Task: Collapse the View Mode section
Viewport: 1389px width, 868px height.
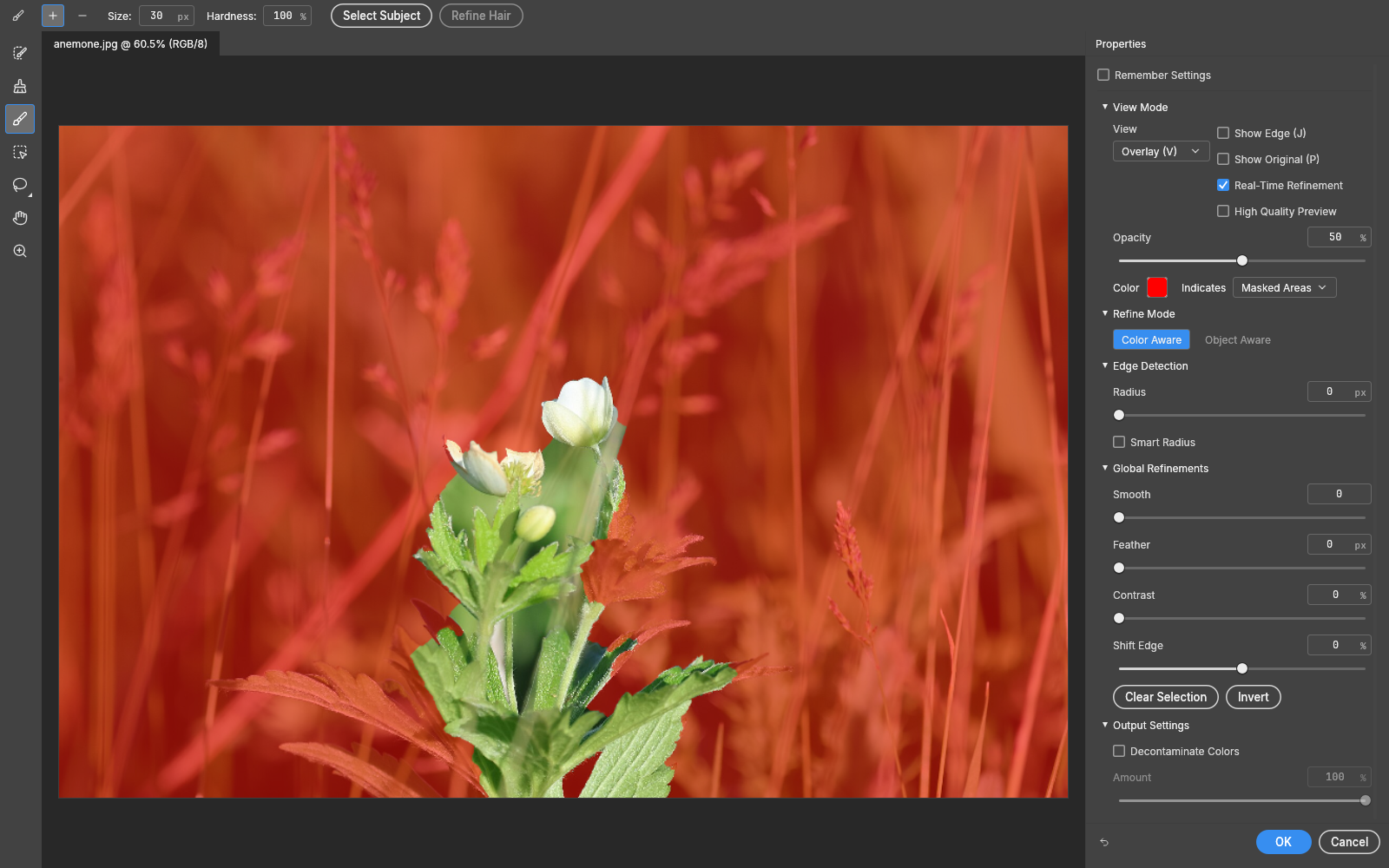Action: coord(1105,107)
